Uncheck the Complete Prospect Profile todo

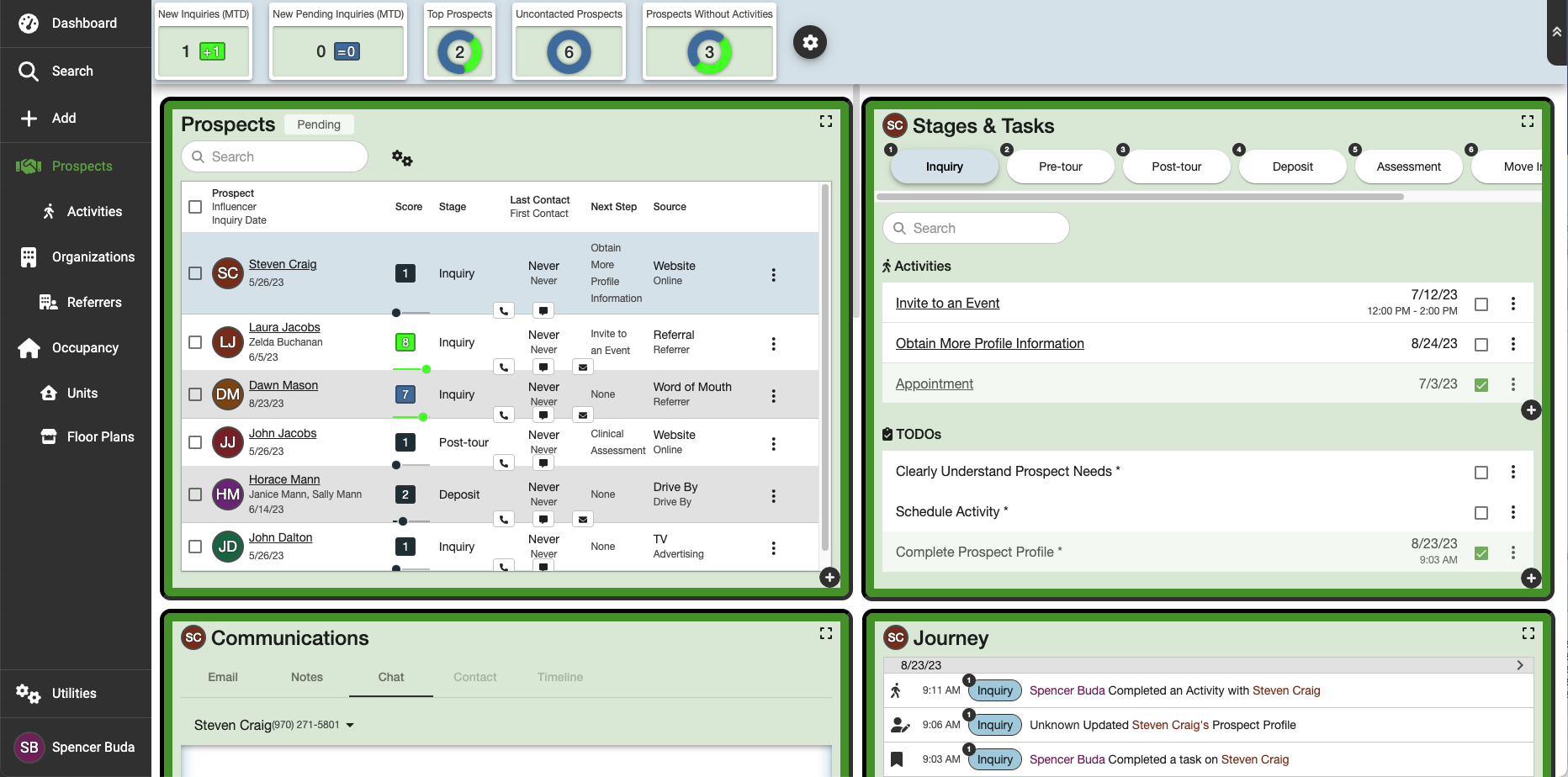1481,553
